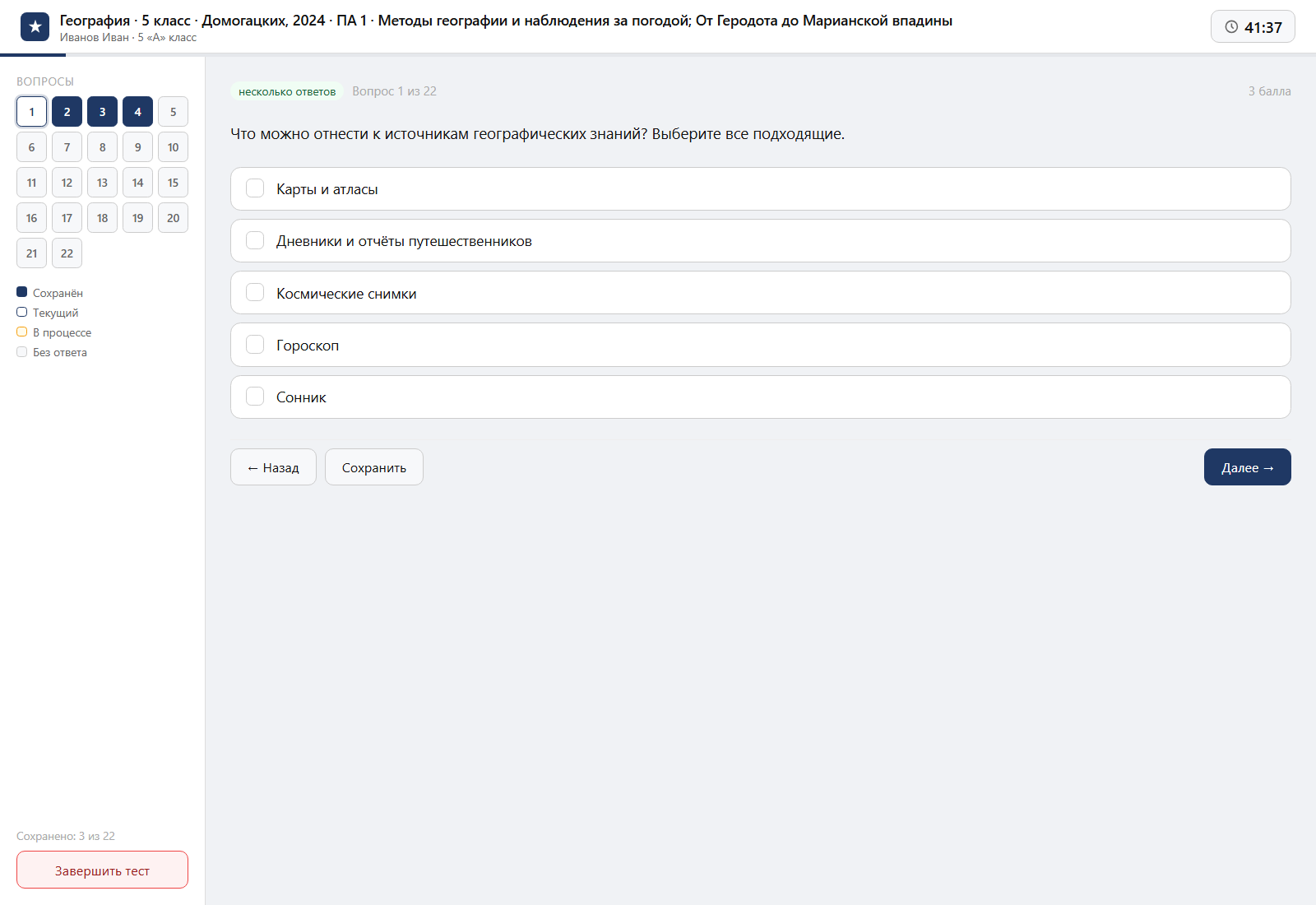1316x905 pixels.
Task: Finish the test via 'Завершить тест'
Action: (102, 870)
